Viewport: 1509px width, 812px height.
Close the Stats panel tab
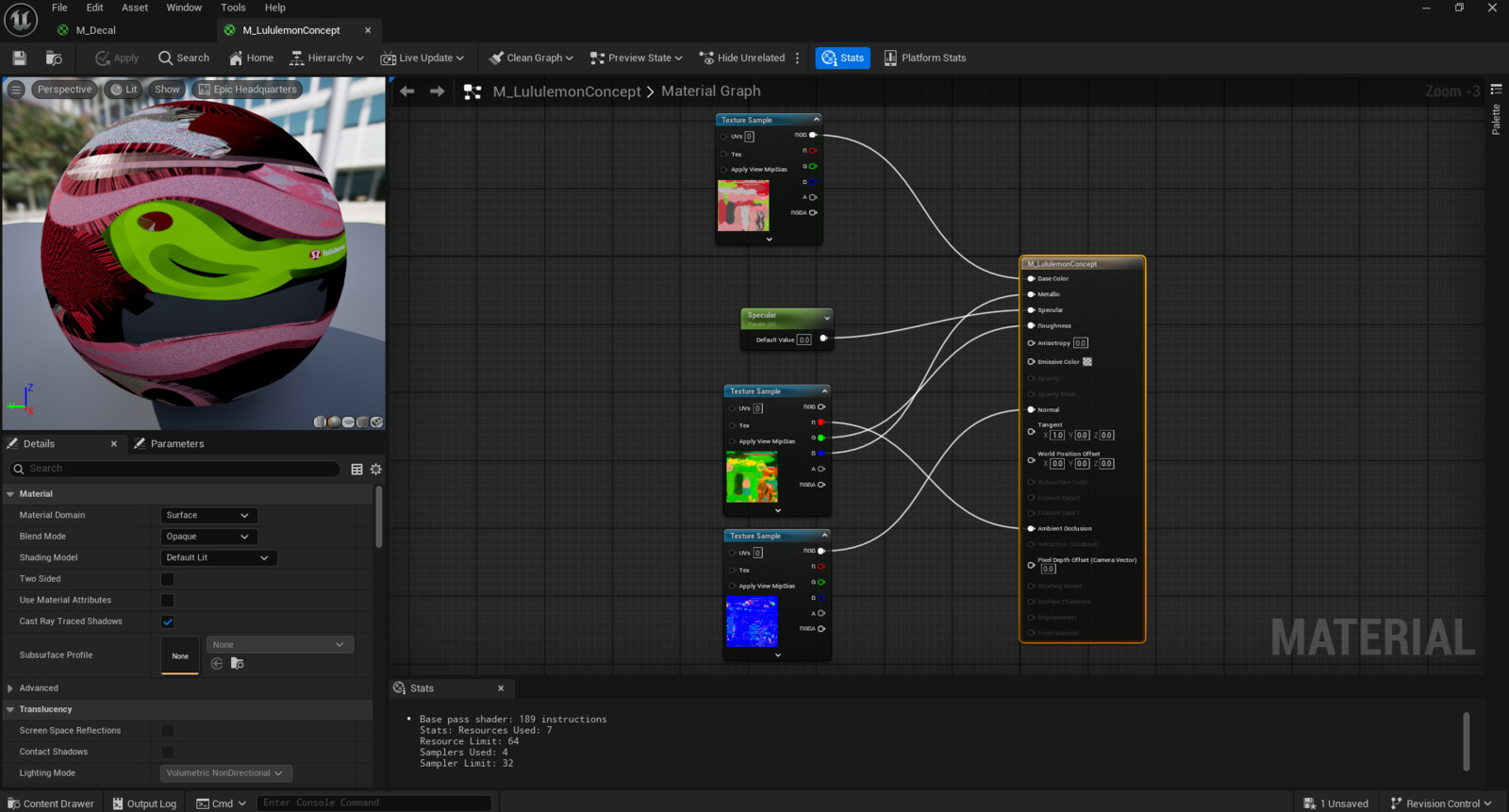pos(501,688)
